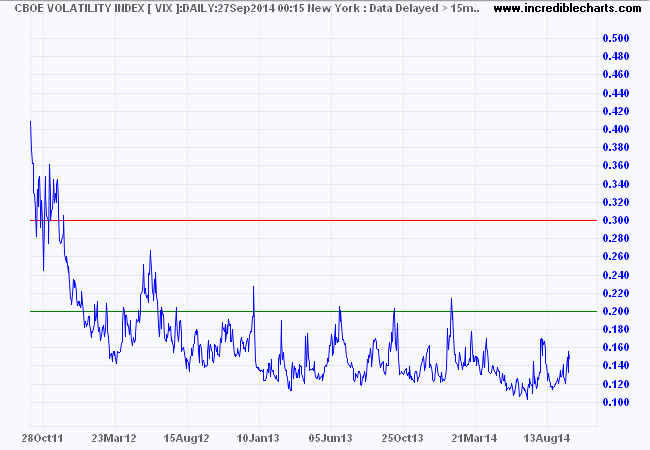Click the 0.220 price axis label

tap(616, 293)
